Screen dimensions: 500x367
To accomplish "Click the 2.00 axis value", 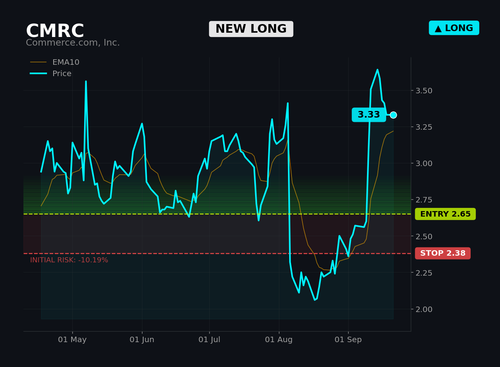I will coord(424,309).
